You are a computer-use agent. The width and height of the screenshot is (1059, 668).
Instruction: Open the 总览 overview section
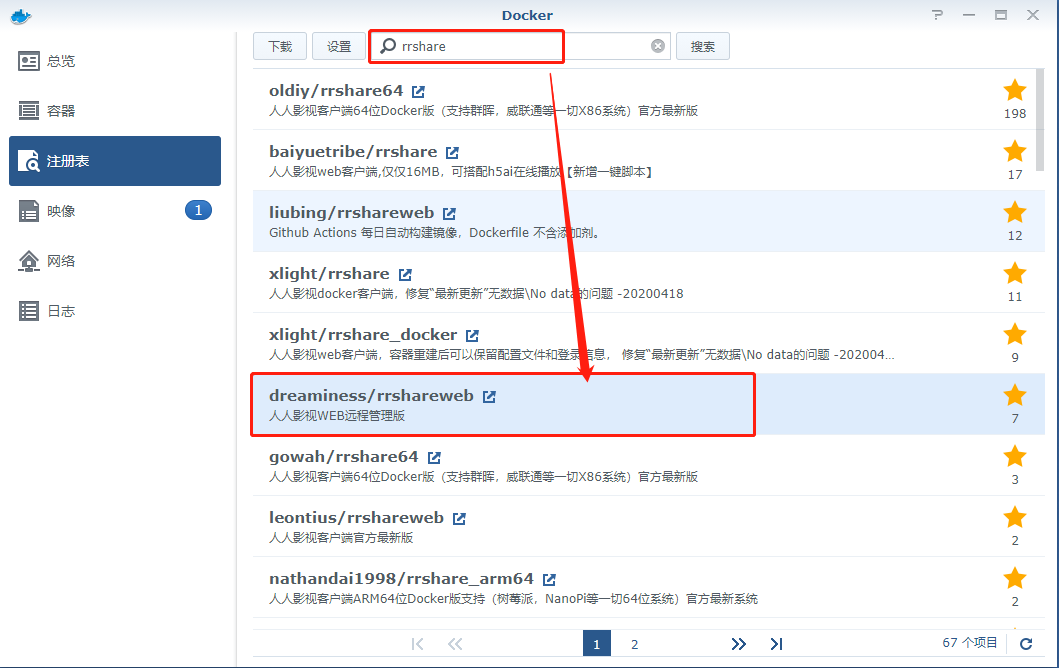pos(115,61)
